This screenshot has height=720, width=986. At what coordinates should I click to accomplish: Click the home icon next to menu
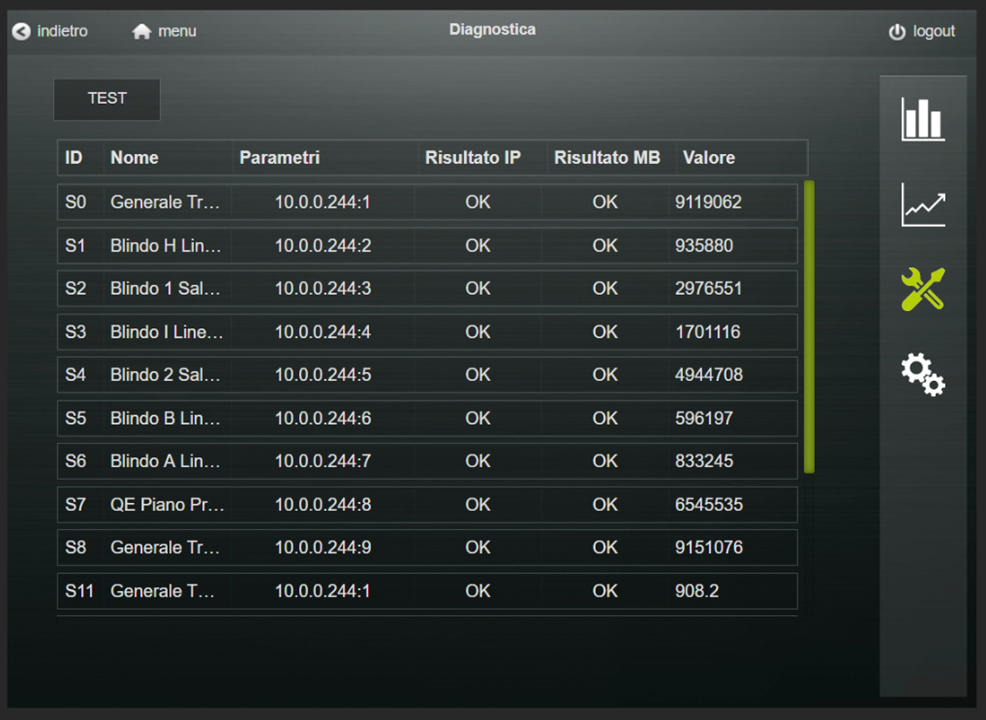pyautogui.click(x=142, y=32)
